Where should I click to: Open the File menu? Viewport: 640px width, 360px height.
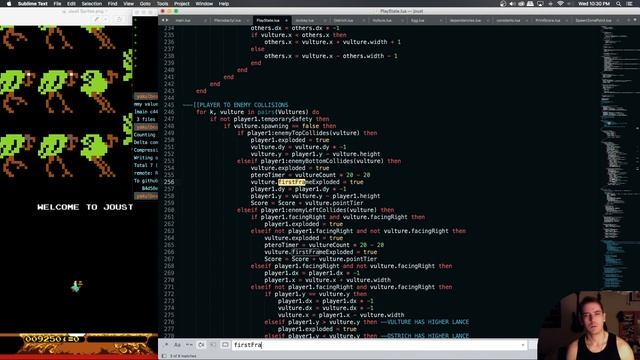[x=57, y=4]
